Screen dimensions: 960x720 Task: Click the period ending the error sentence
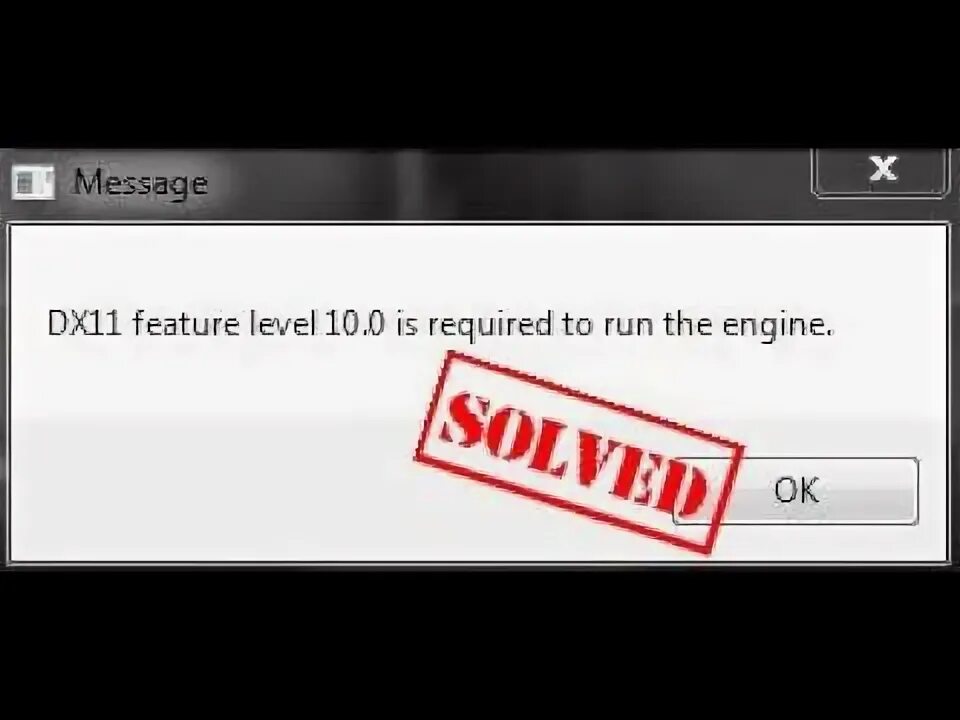point(830,332)
